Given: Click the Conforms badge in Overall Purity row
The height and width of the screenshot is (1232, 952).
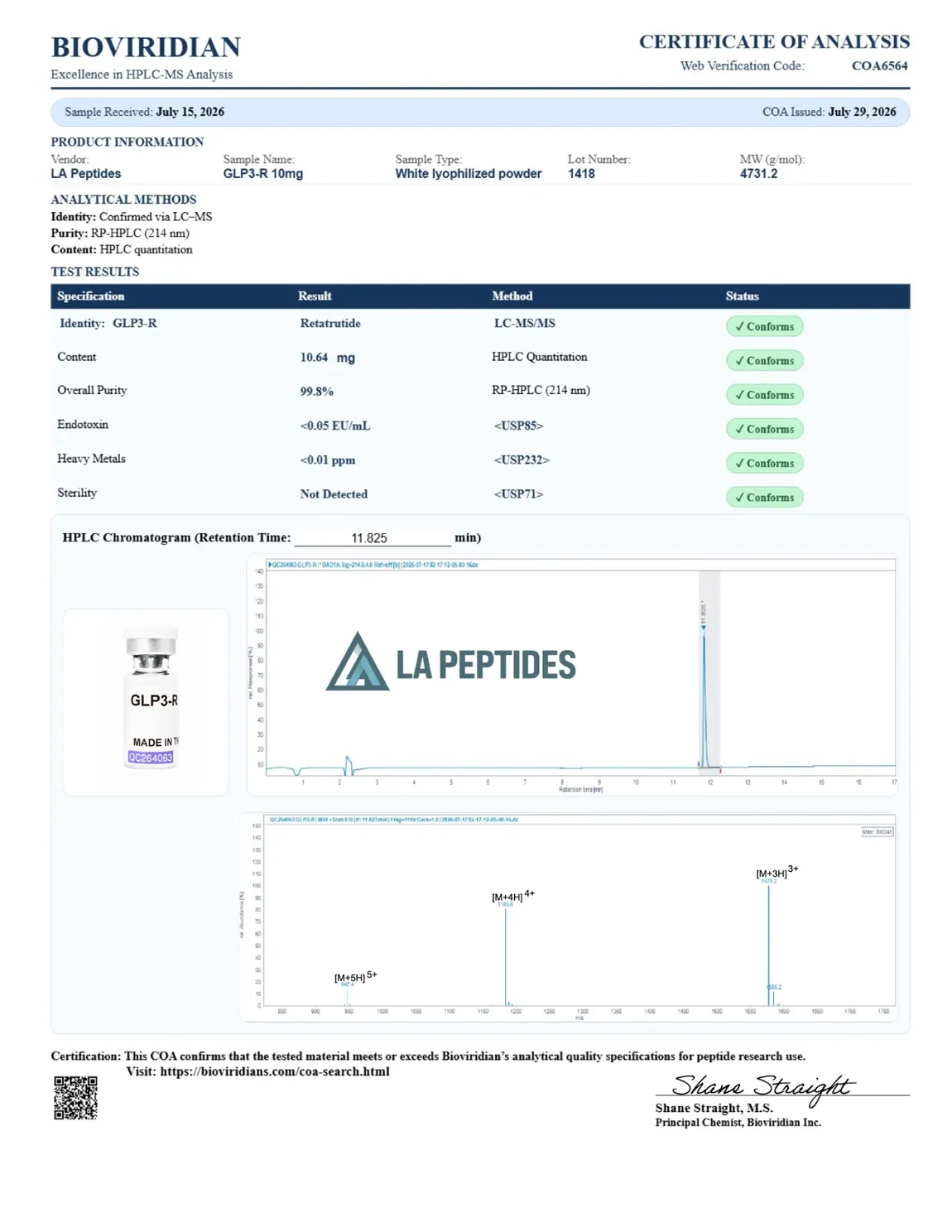Looking at the screenshot, I should [x=764, y=395].
